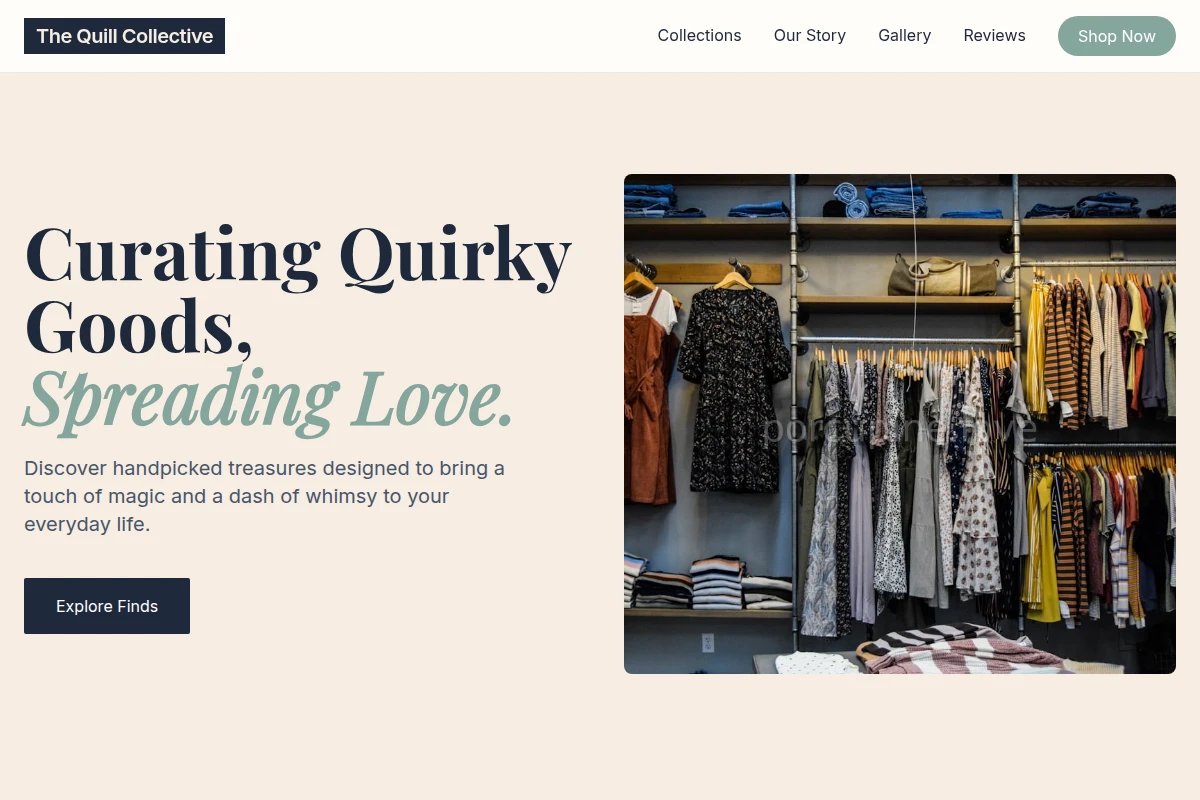The height and width of the screenshot is (800, 1200).
Task: Click The Quill Collective logo
Action: click(124, 36)
